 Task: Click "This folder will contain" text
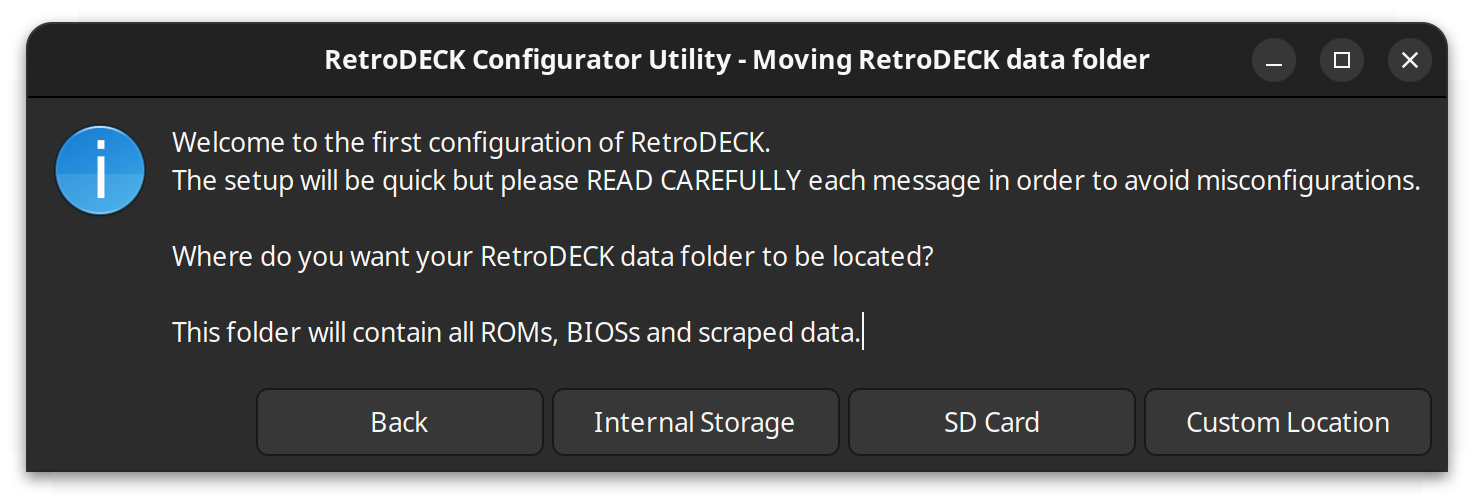(306, 333)
